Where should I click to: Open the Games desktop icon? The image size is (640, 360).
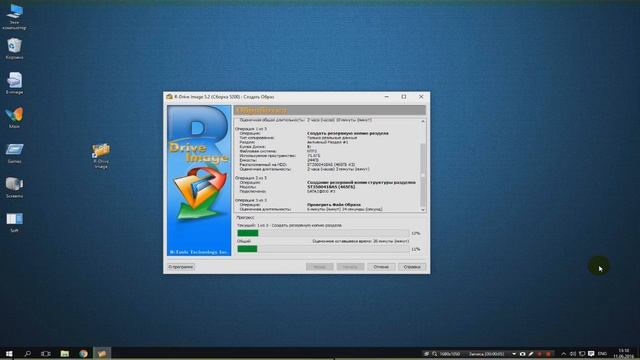pos(14,153)
